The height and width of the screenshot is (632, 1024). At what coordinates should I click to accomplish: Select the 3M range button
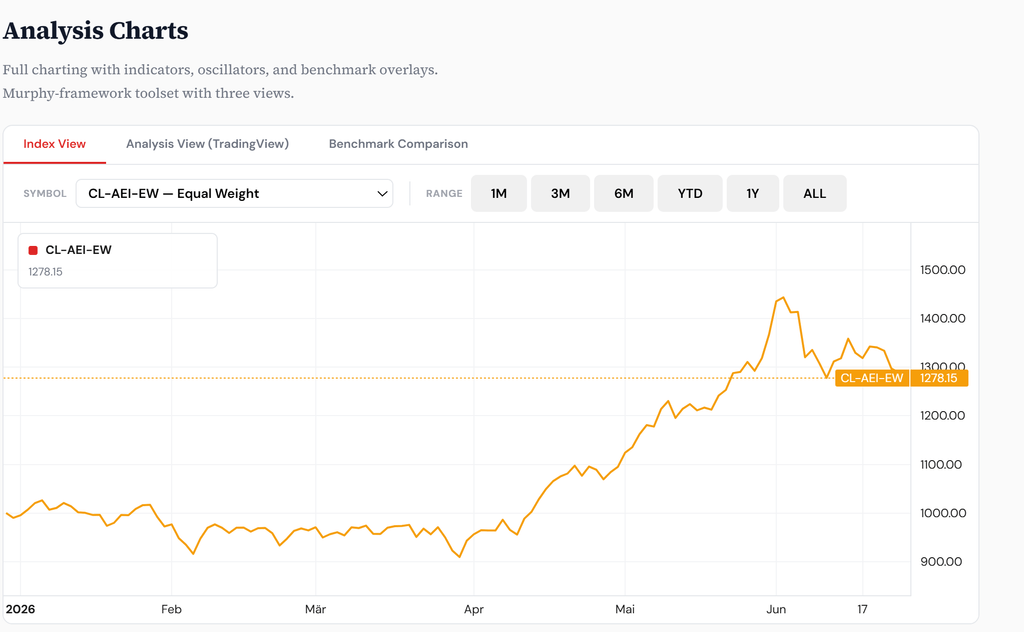(560, 193)
